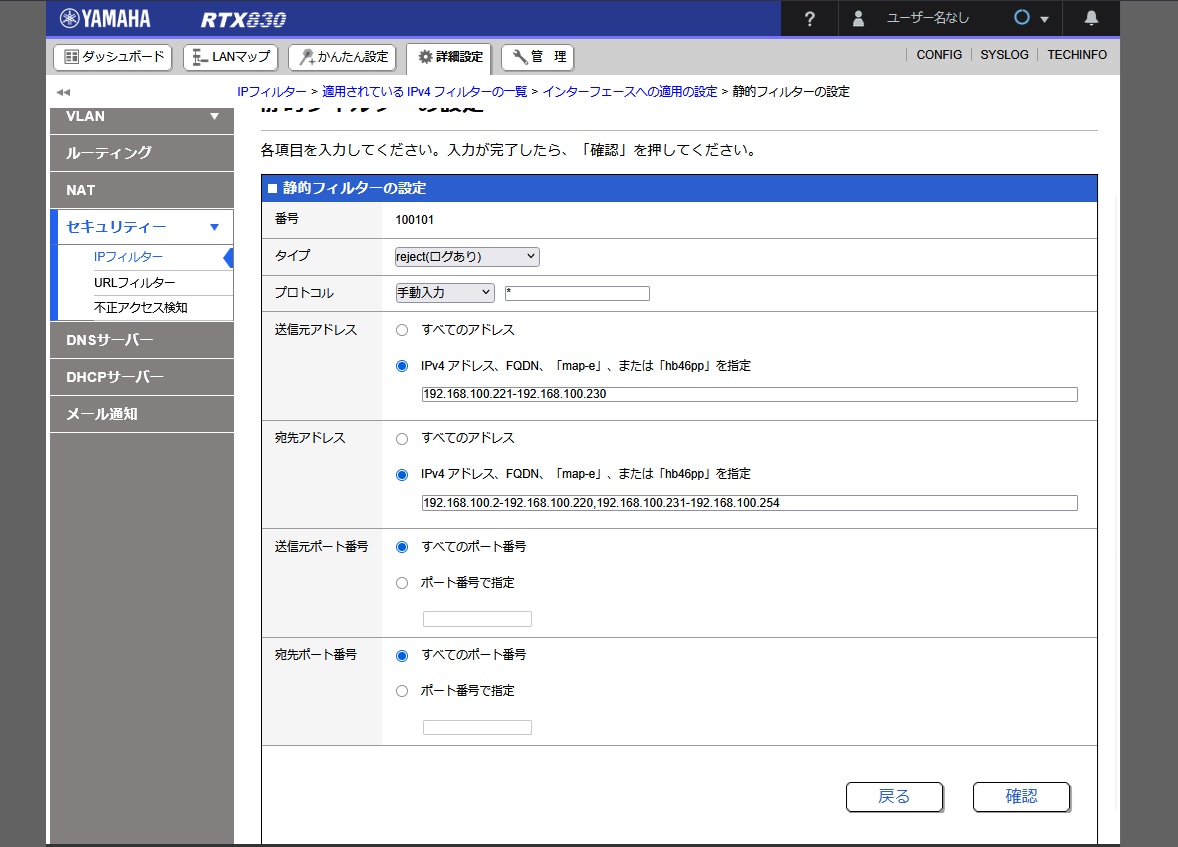
Task: Click the source address input field
Action: pos(750,395)
